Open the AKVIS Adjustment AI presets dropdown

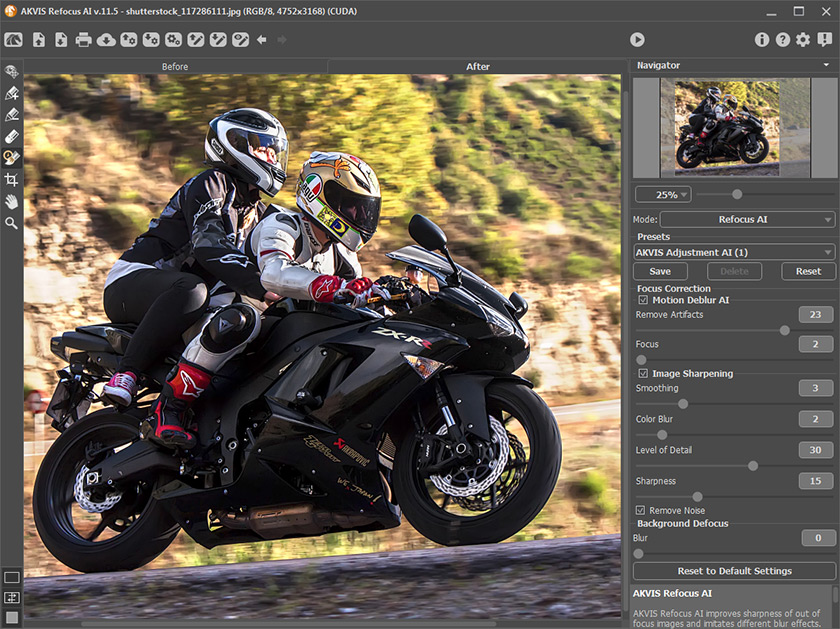coord(734,252)
